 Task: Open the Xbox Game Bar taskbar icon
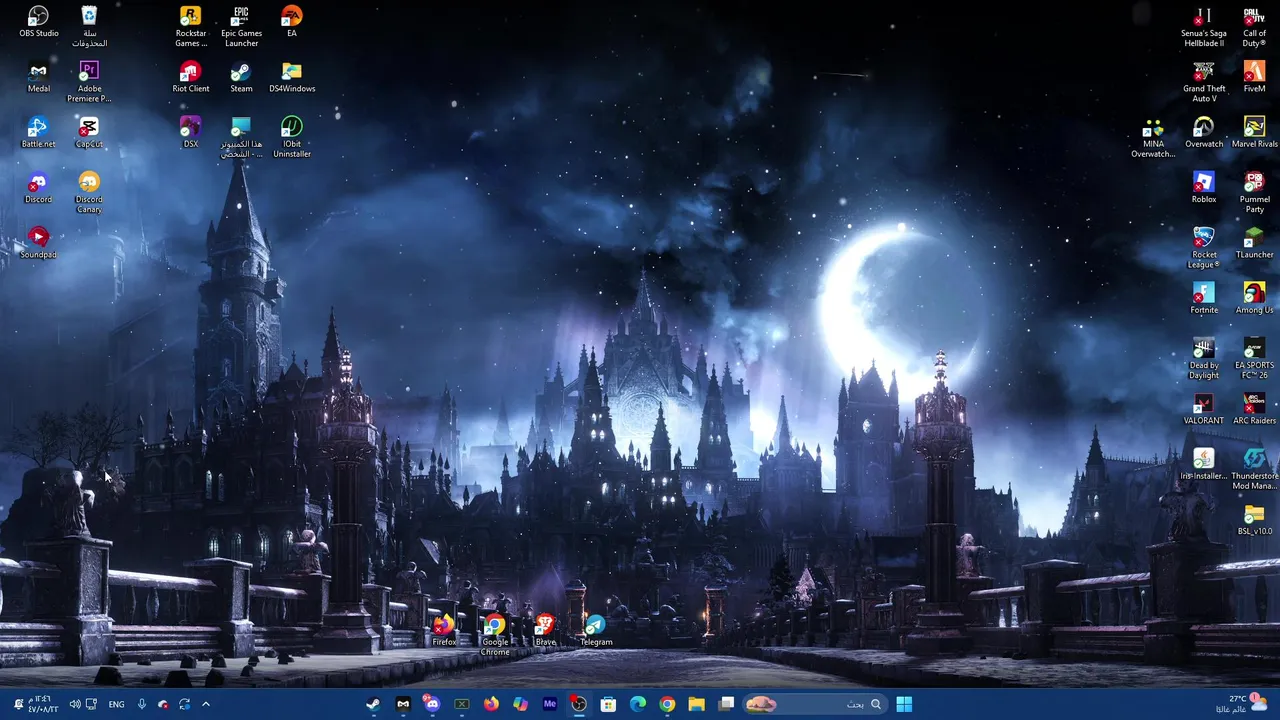point(461,704)
